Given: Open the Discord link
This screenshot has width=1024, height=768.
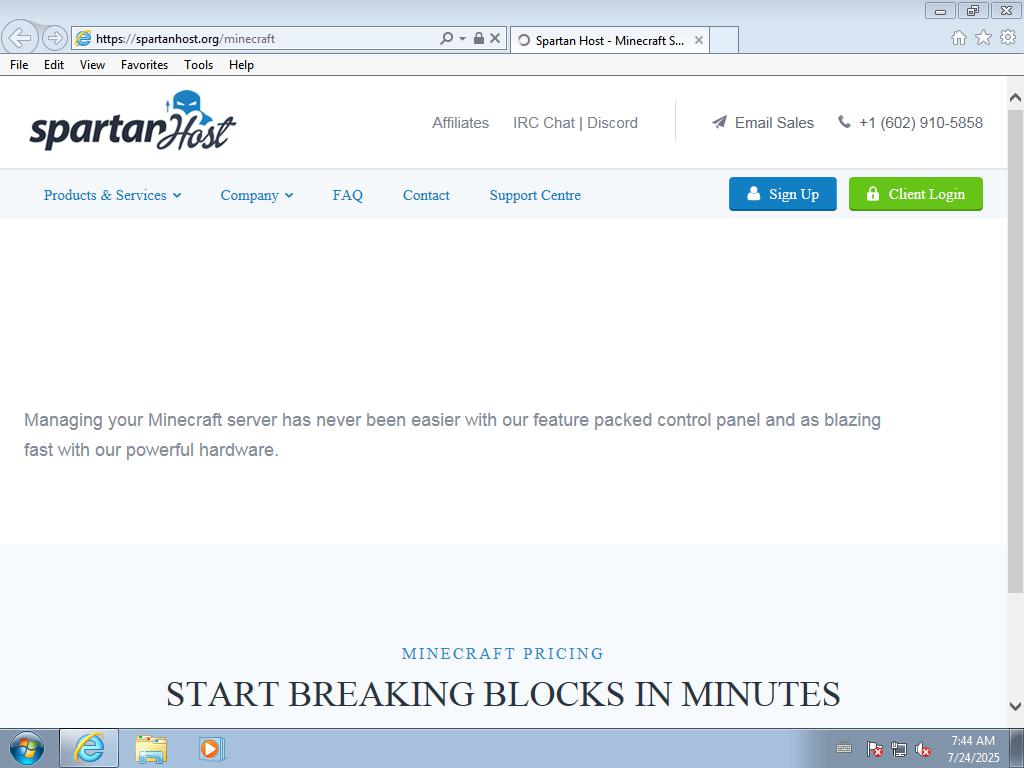Looking at the screenshot, I should pos(613,123).
